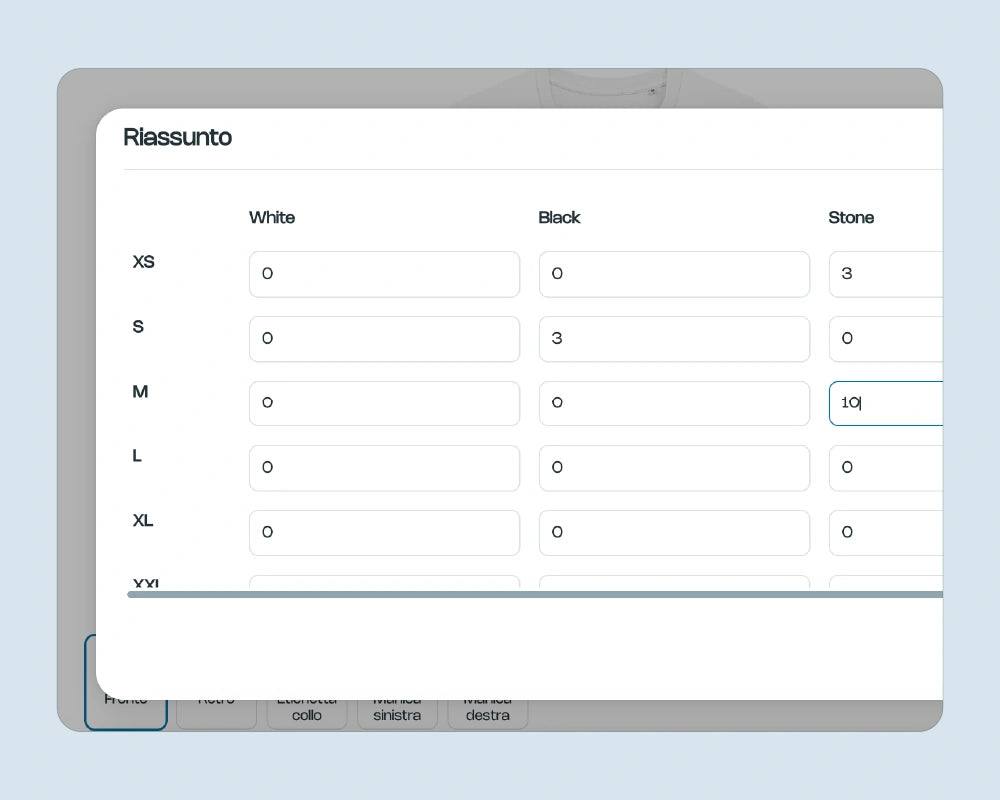Select the White XL quantity field
Viewport: 1000px width, 800px height.
[x=384, y=533]
